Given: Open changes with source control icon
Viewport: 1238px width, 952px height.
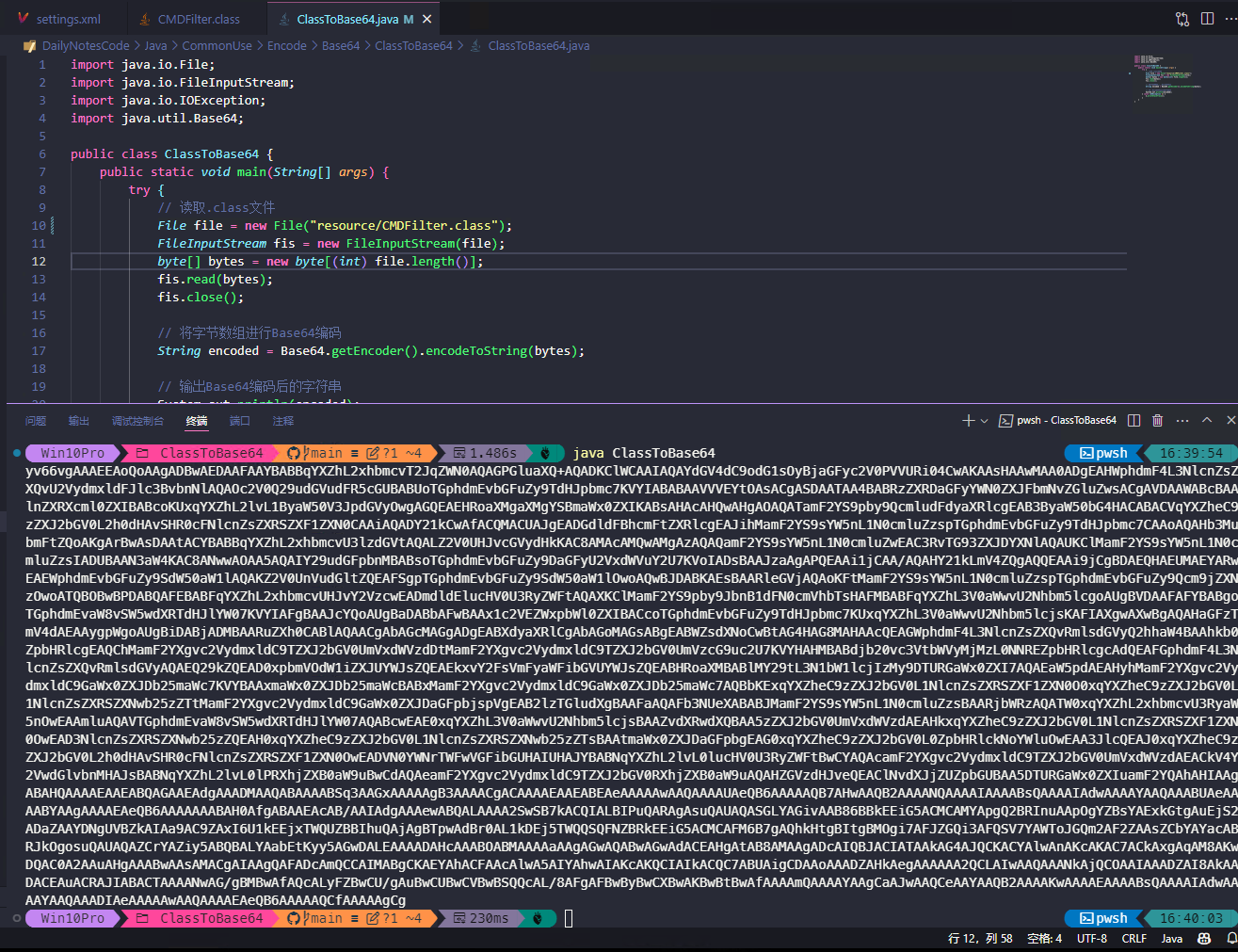Looking at the screenshot, I should (1182, 19).
